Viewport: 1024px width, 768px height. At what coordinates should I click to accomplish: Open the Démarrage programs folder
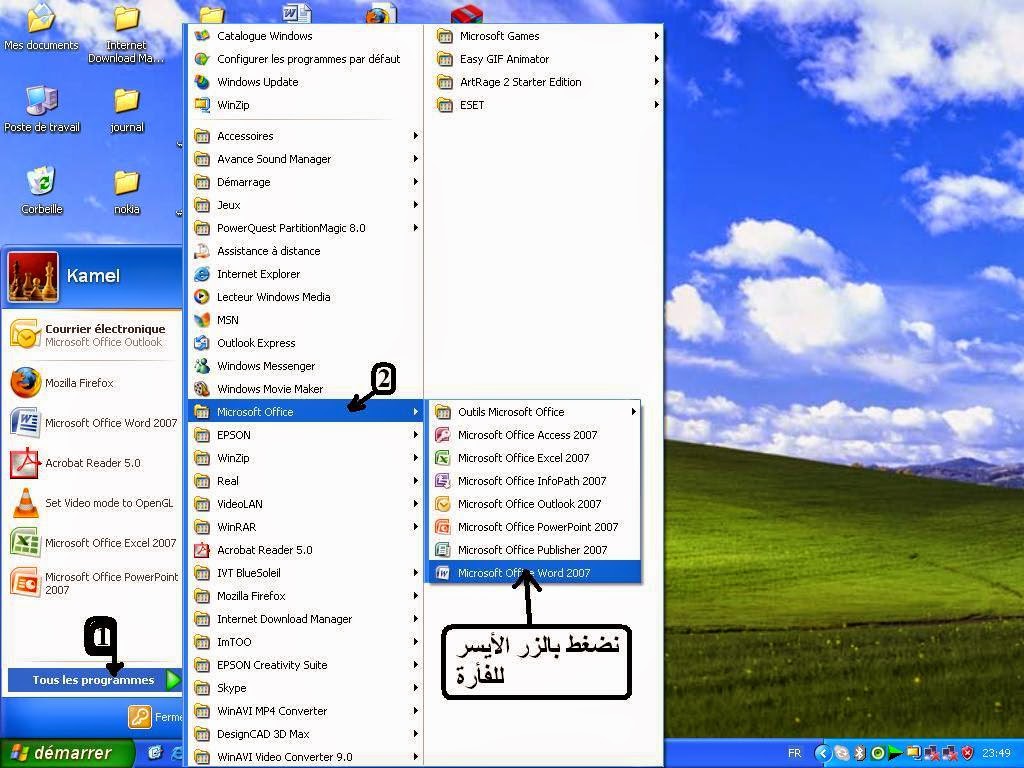tap(306, 182)
